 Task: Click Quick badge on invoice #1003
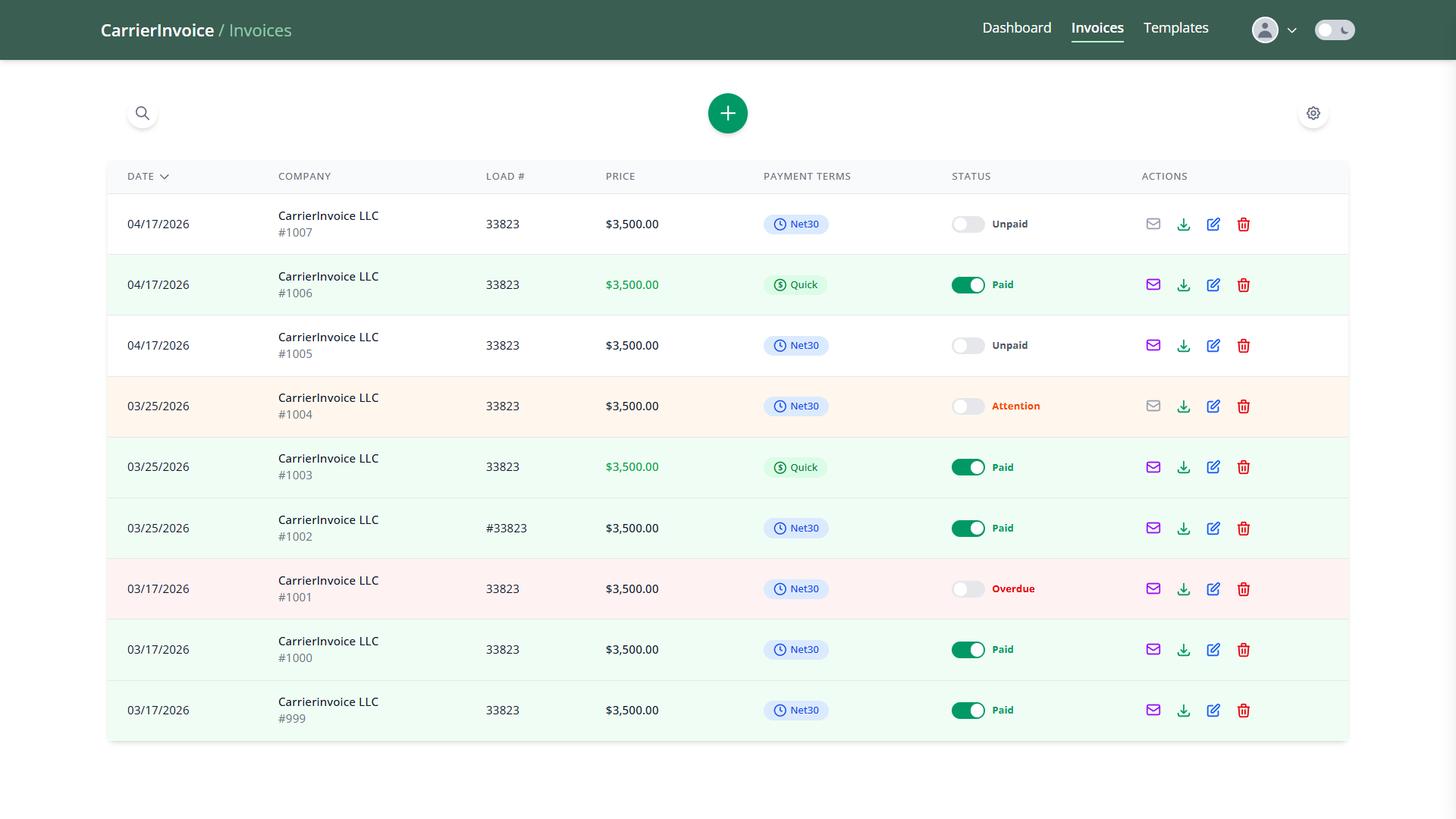click(x=795, y=467)
